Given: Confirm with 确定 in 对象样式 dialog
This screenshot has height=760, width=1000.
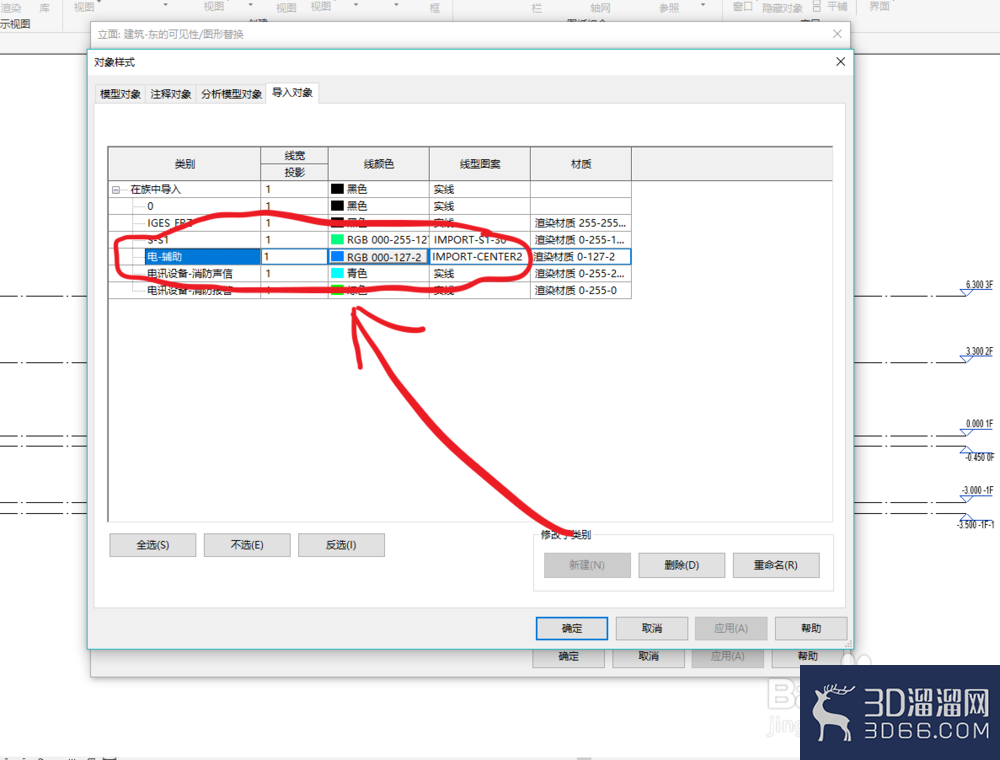Looking at the screenshot, I should (571, 628).
